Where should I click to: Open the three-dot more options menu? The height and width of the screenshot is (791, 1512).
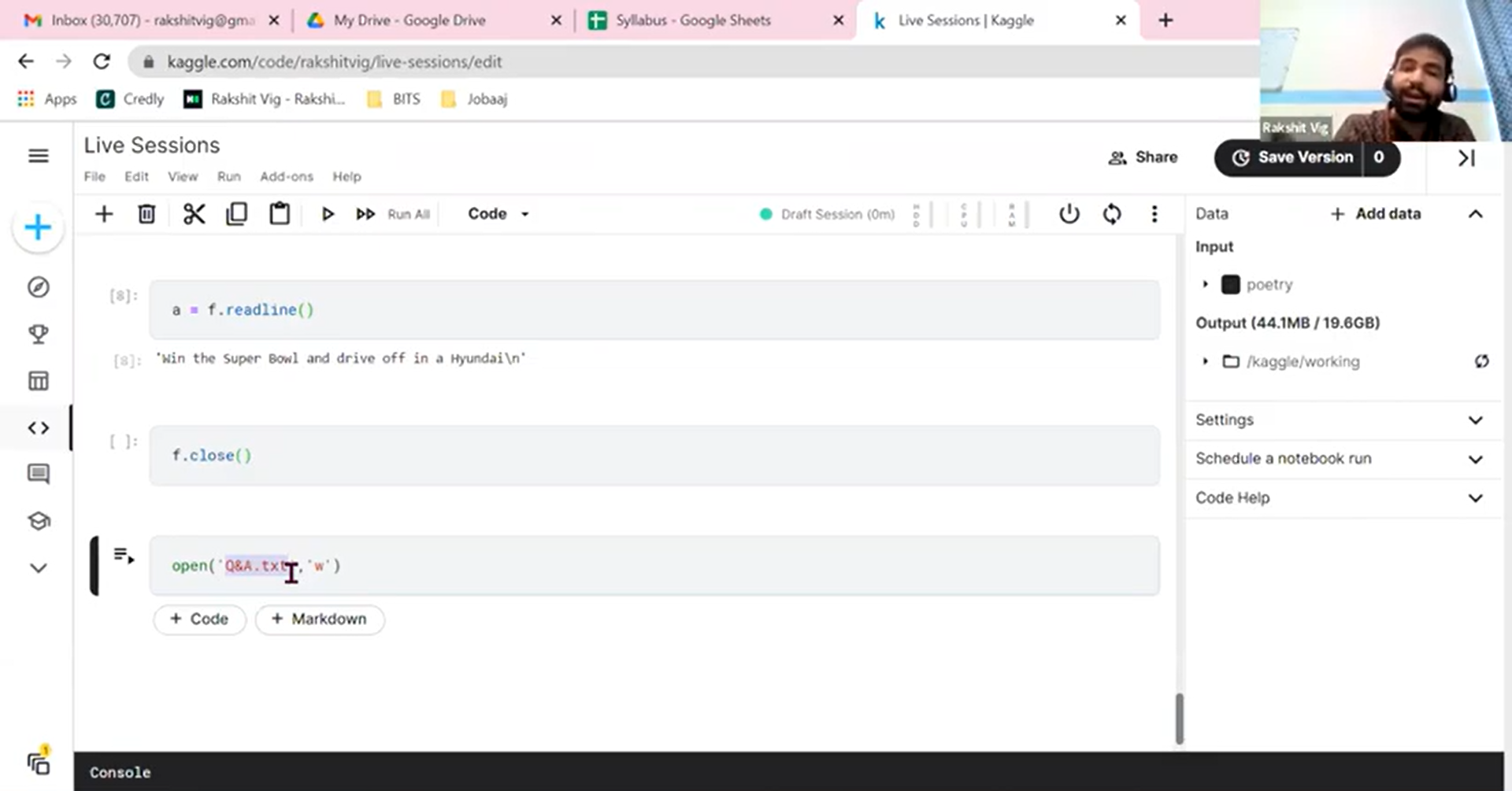click(1154, 214)
